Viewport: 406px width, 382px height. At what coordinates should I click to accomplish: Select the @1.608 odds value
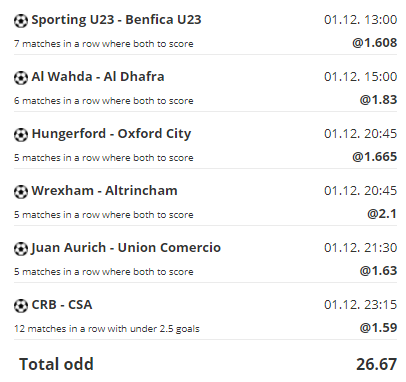pyautogui.click(x=375, y=43)
